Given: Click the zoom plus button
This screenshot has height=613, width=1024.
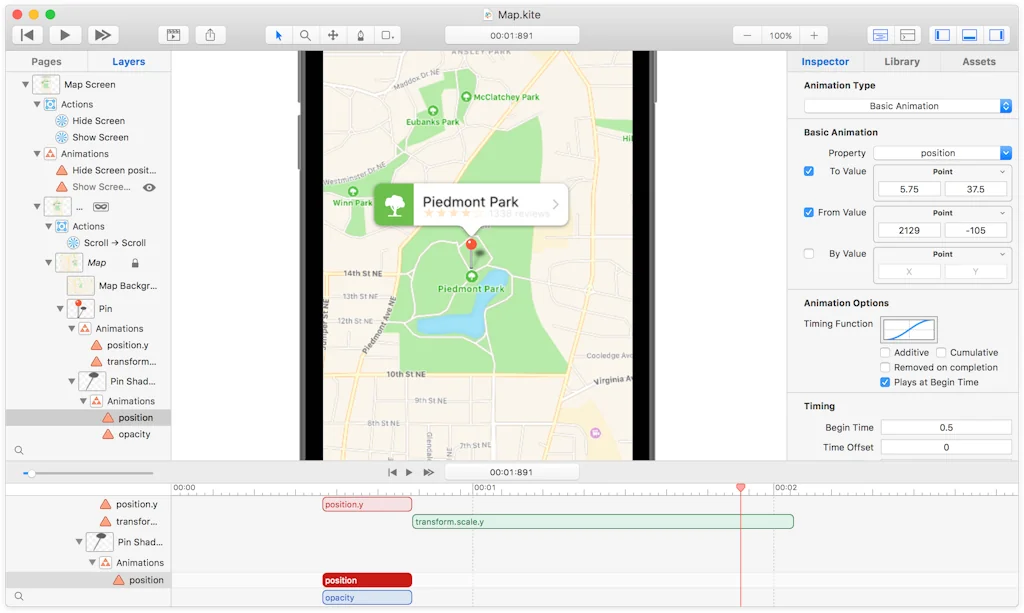Looking at the screenshot, I should (814, 34).
